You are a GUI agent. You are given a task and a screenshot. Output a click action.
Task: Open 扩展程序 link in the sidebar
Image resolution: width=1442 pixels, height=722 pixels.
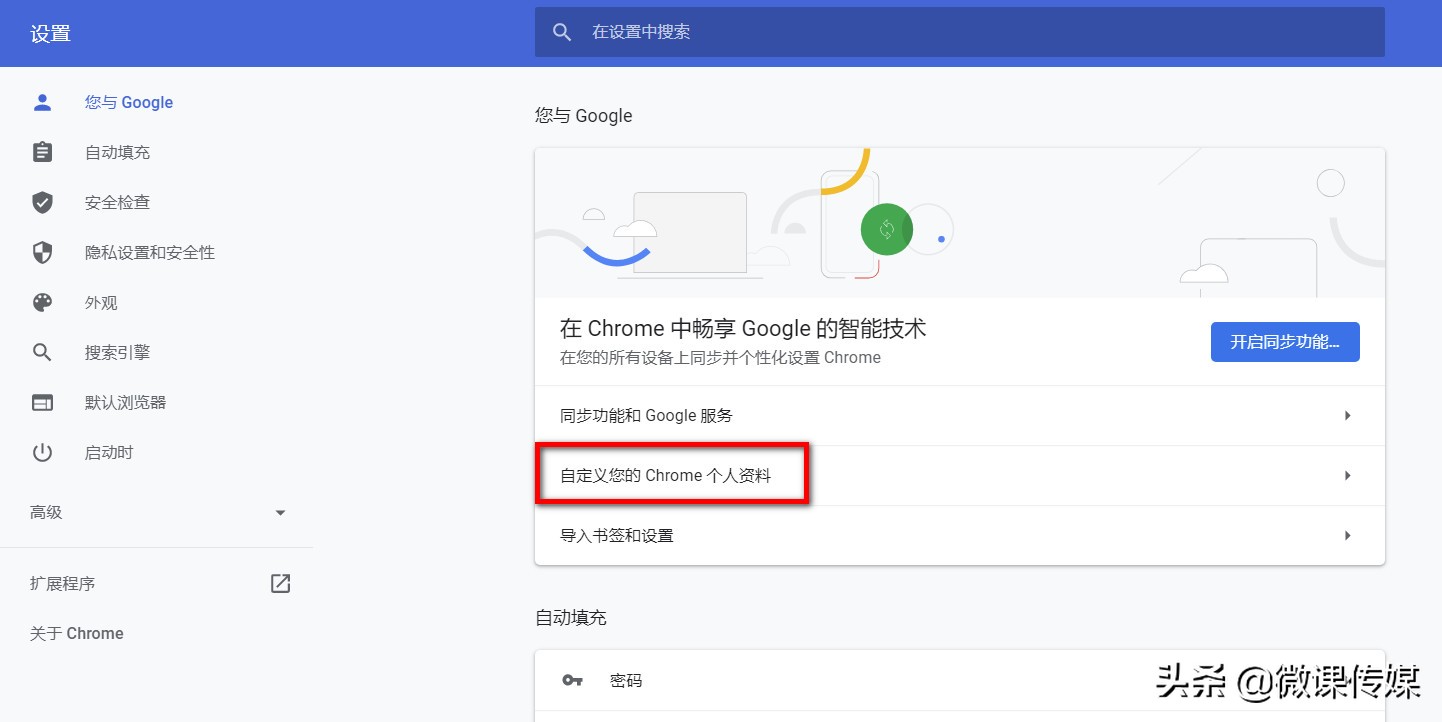pos(62,583)
